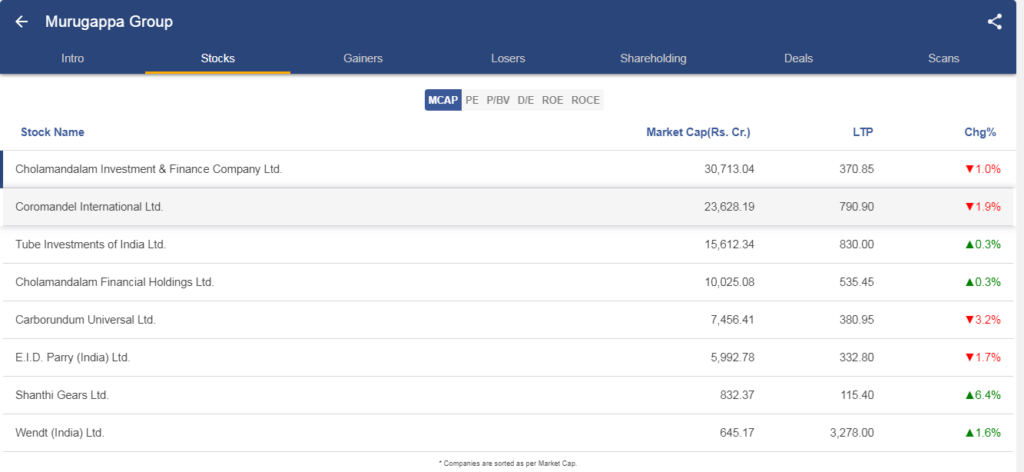This screenshot has height=472, width=1024.
Task: Share the Murugappa Group page
Action: click(x=994, y=22)
